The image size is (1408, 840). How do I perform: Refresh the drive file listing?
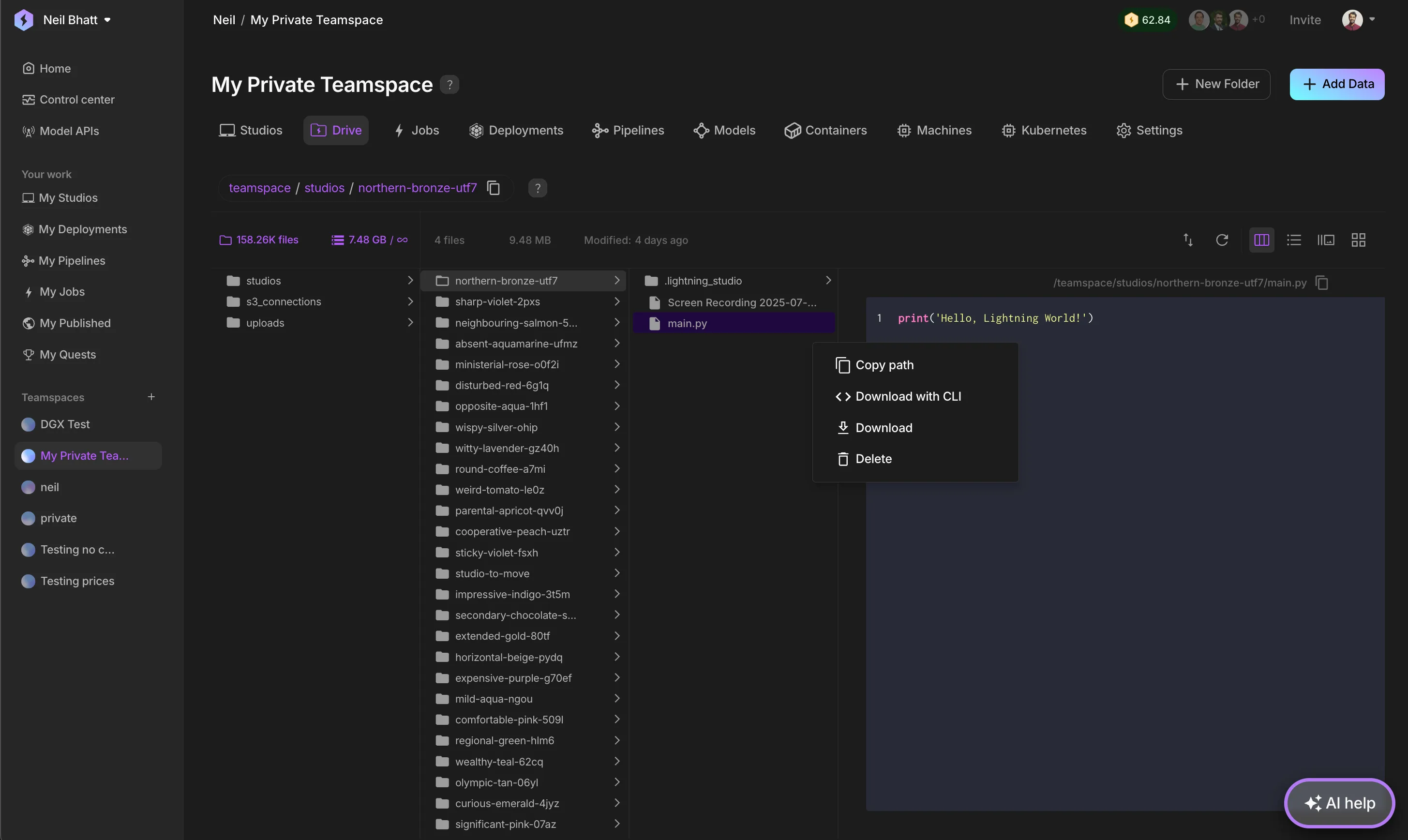(x=1222, y=240)
